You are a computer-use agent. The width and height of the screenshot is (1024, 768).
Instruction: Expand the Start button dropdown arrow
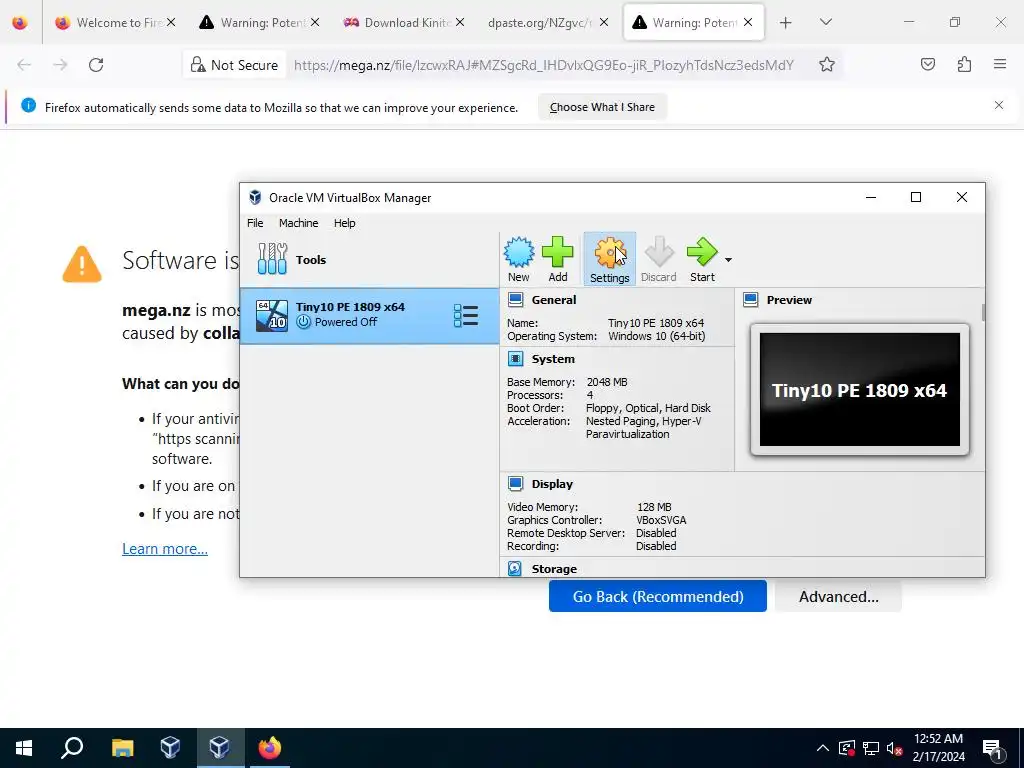tap(728, 260)
